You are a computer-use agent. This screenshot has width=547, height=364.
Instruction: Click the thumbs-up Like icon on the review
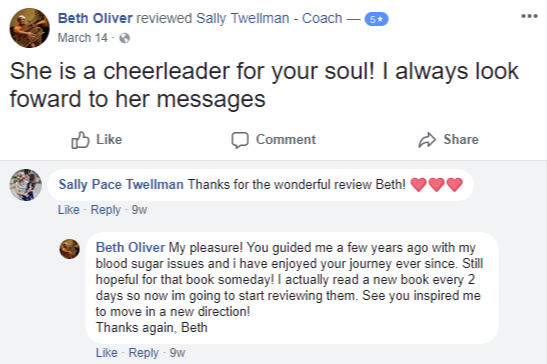pos(80,140)
